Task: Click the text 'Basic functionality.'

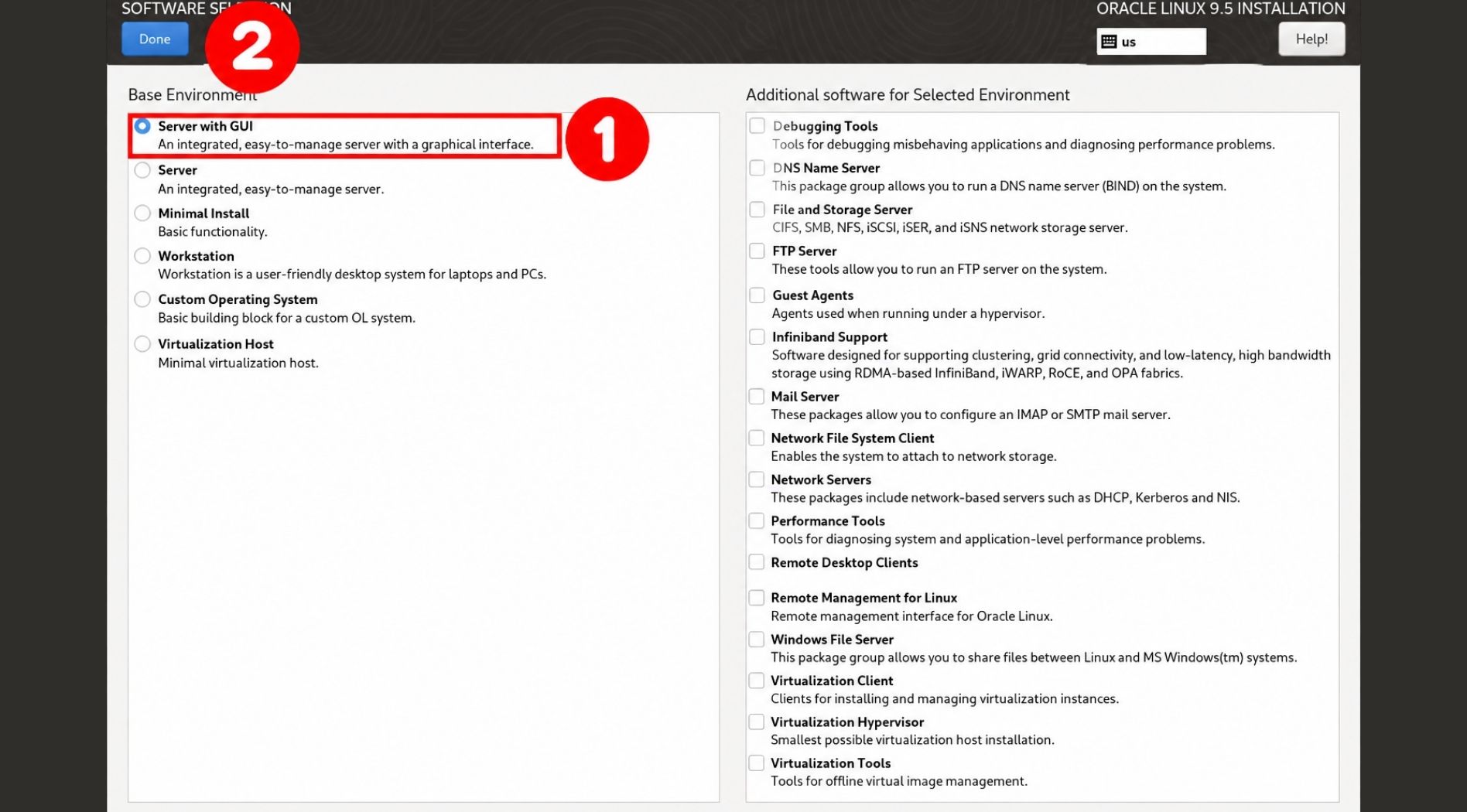Action: [213, 232]
